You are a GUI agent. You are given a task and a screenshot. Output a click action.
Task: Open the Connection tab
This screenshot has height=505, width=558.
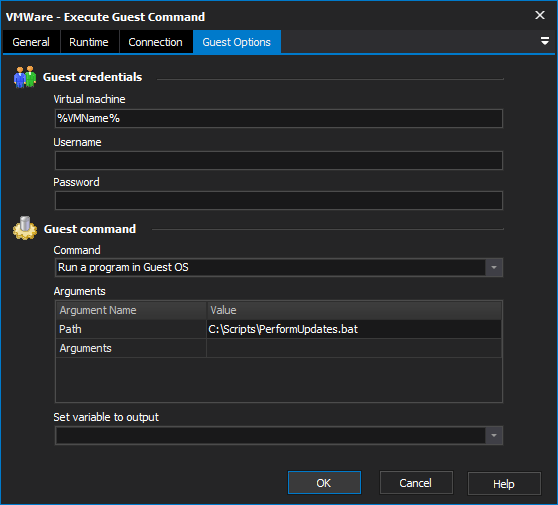[156, 42]
